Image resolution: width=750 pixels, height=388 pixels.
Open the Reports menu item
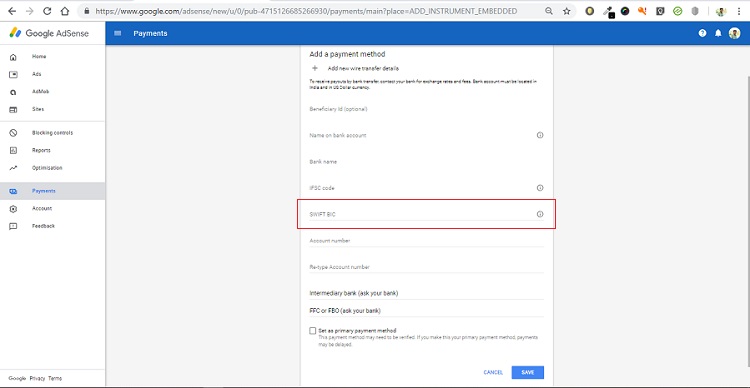53,150
